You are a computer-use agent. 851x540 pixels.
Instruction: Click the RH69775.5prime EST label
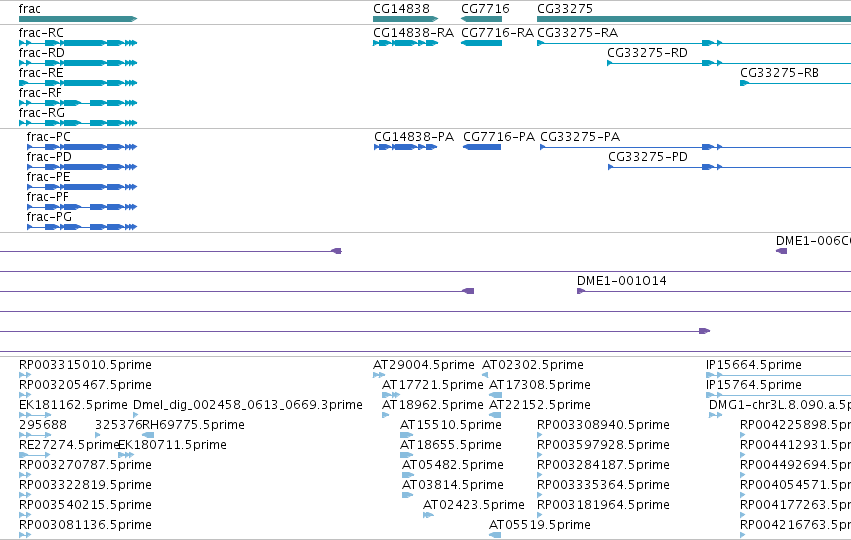click(x=193, y=425)
